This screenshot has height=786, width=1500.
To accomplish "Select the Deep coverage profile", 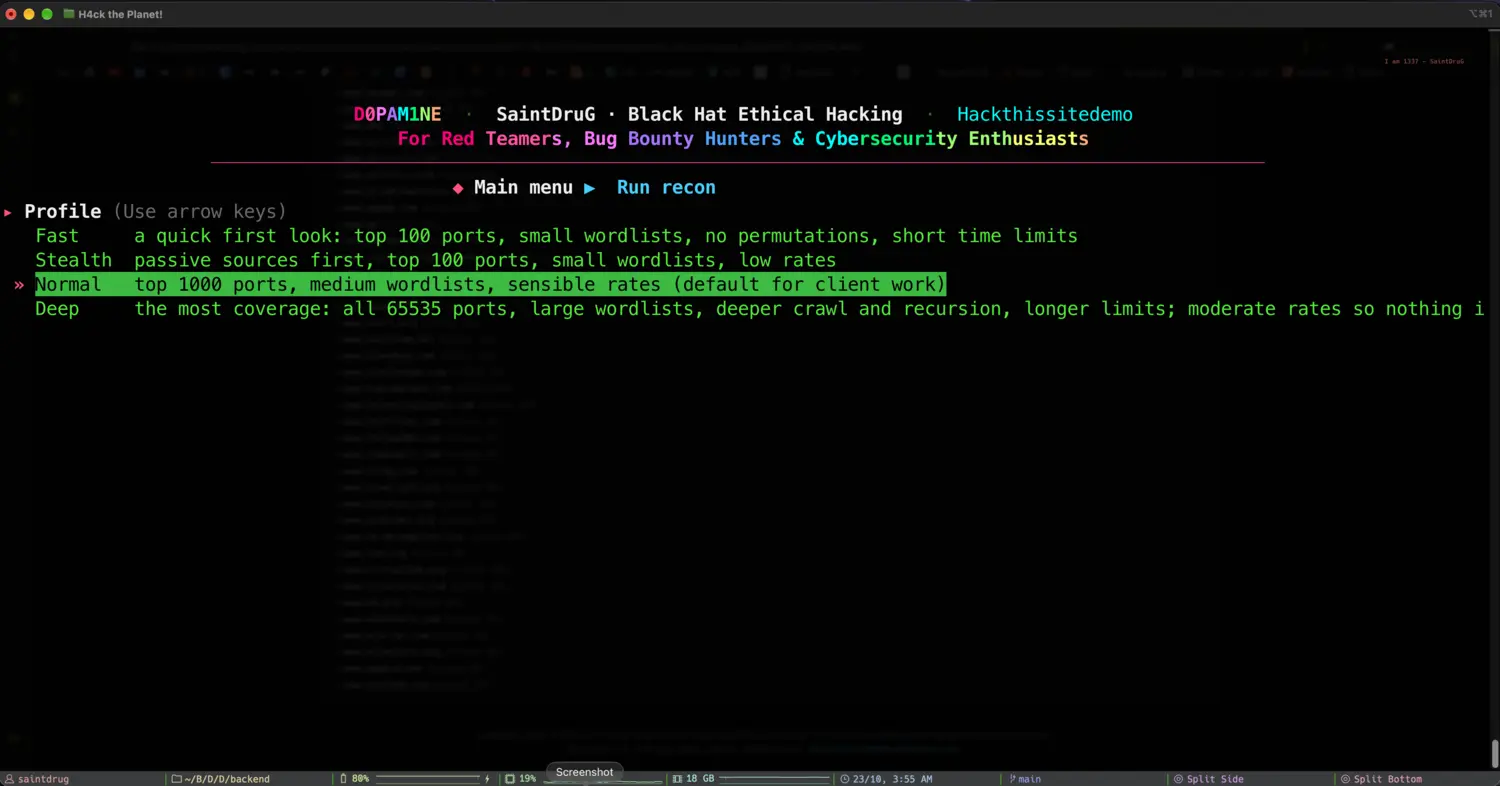I will (759, 309).
